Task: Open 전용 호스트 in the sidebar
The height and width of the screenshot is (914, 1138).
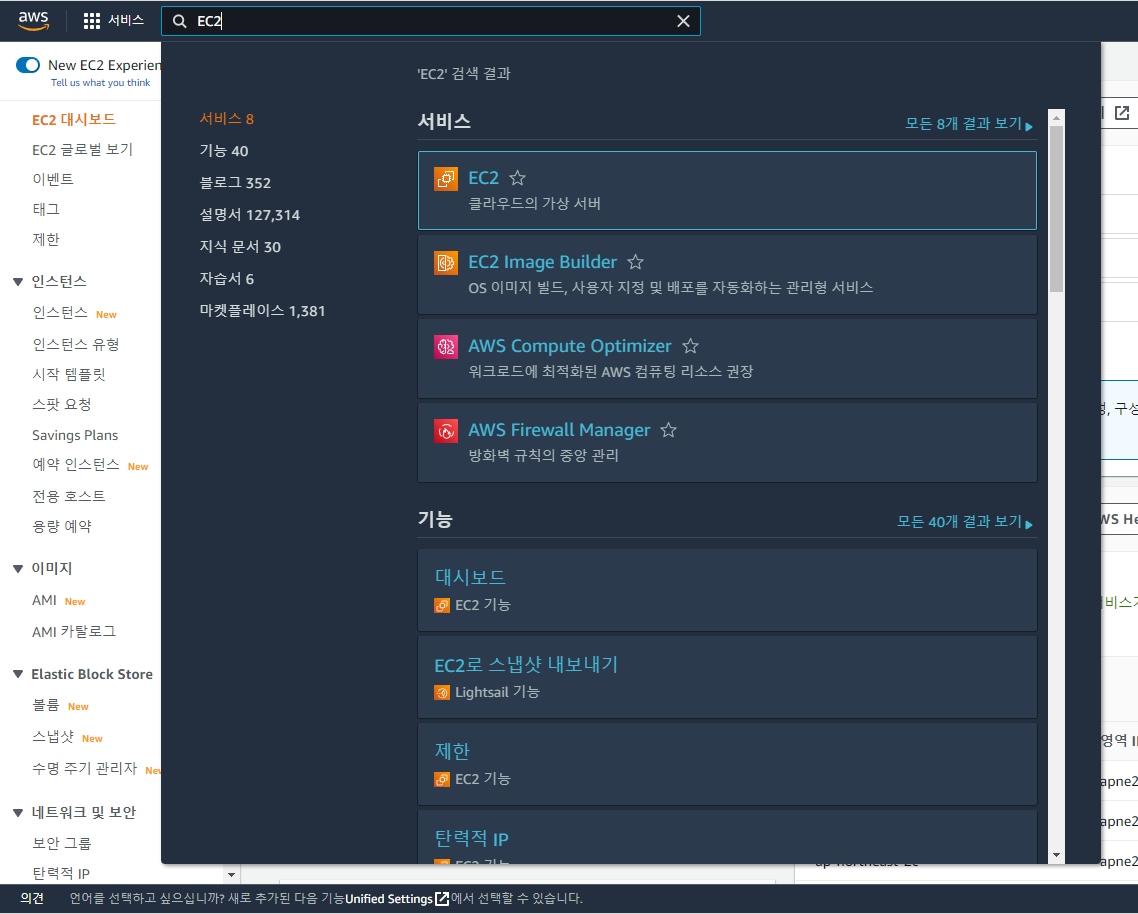Action: click(x=69, y=497)
